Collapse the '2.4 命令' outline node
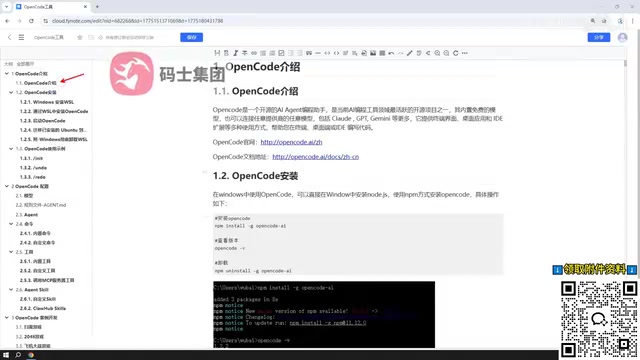The image size is (640, 360). coord(11,224)
